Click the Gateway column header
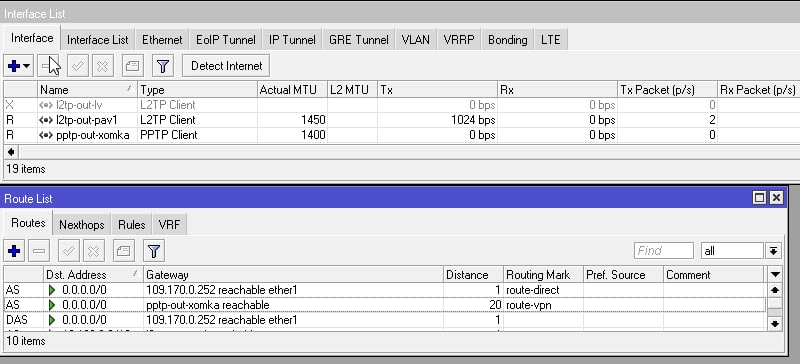This screenshot has width=800, height=364. pyautogui.click(x=293, y=275)
